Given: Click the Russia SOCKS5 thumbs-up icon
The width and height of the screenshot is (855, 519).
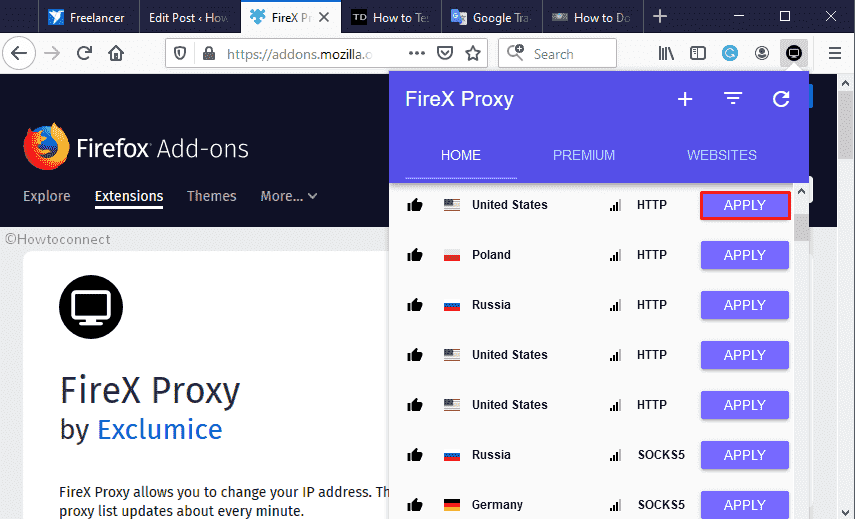Looking at the screenshot, I should click(x=415, y=455).
